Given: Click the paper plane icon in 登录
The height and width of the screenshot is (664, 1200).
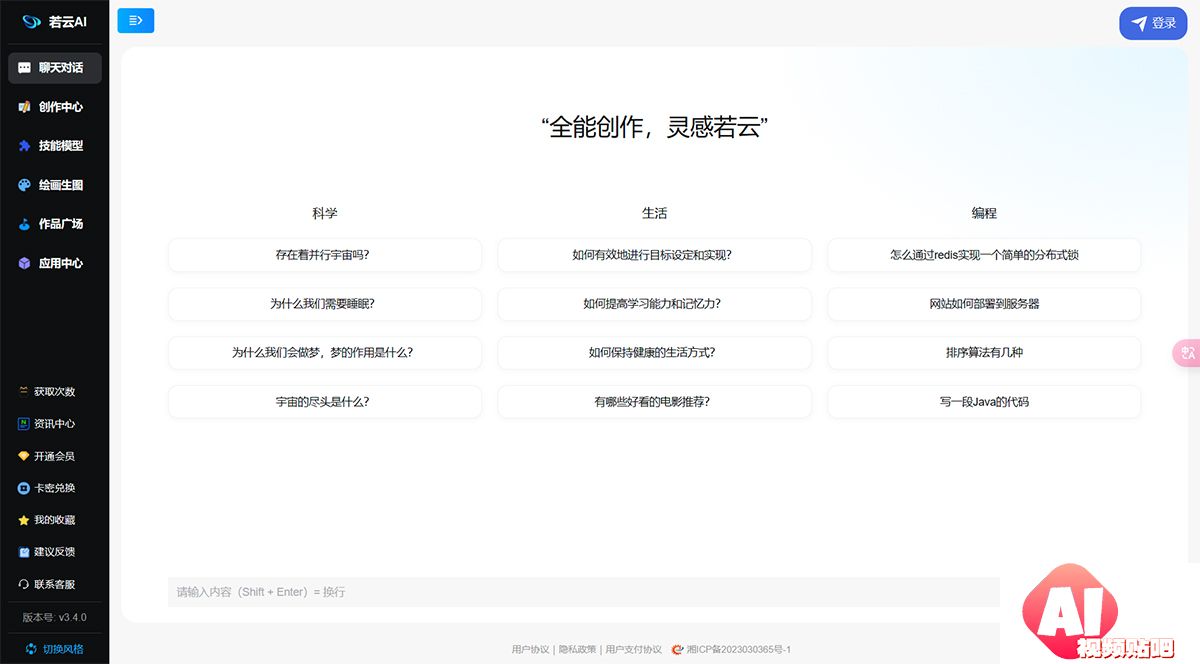Looking at the screenshot, I should pos(1139,23).
